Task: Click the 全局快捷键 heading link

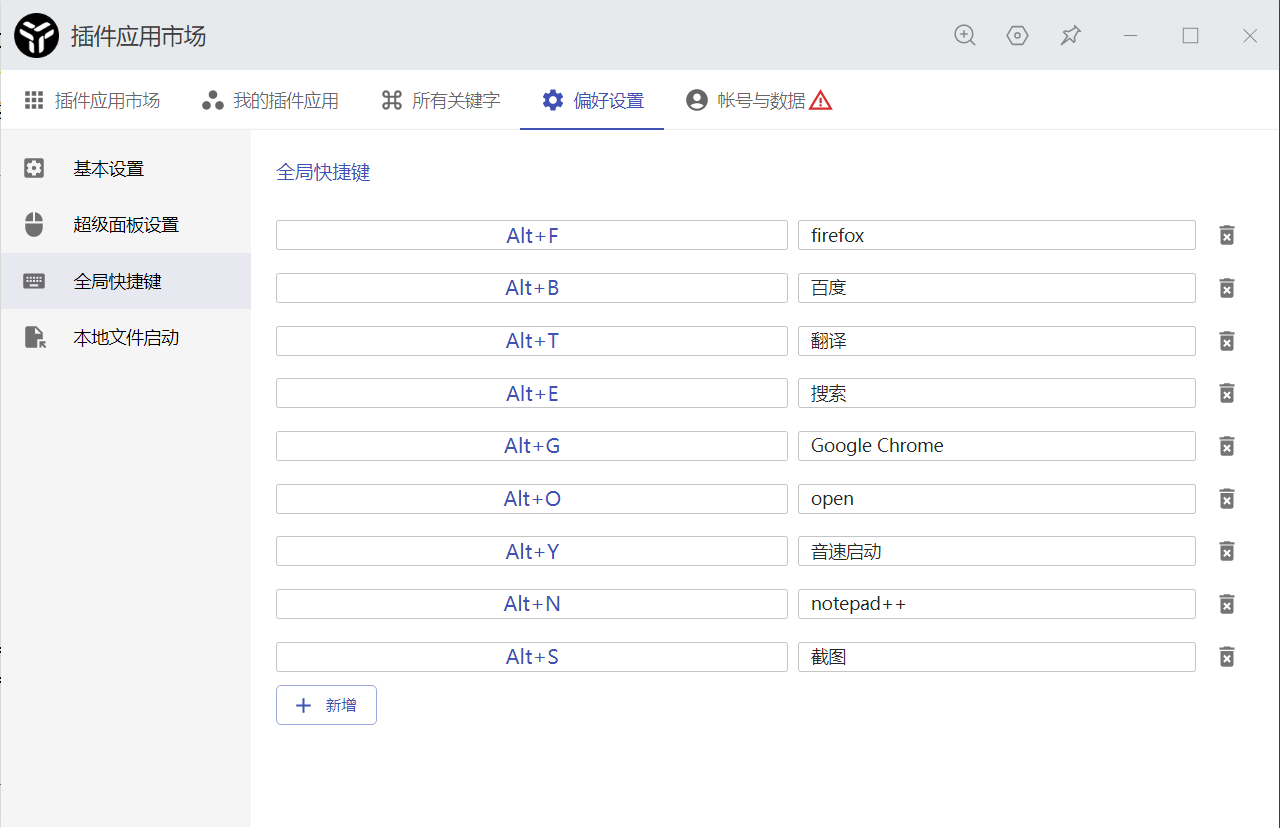Action: pos(322,172)
